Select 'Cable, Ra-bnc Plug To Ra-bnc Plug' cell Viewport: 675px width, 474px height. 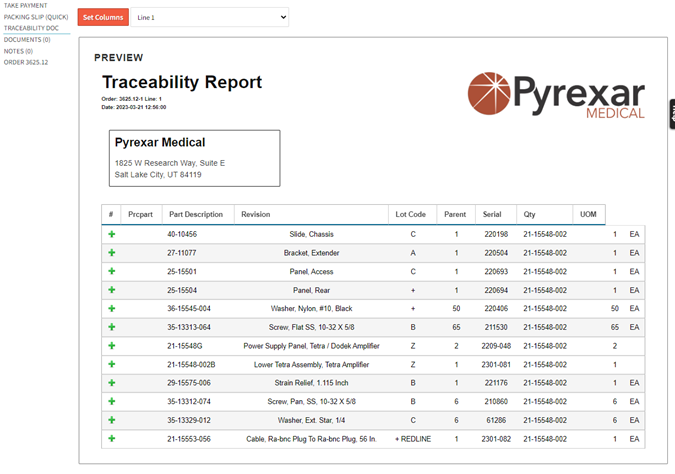point(311,439)
